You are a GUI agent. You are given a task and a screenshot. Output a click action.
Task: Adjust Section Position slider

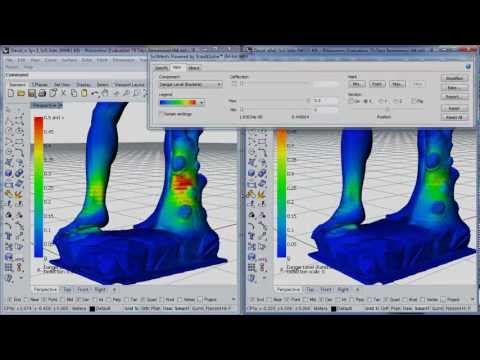pos(387,109)
